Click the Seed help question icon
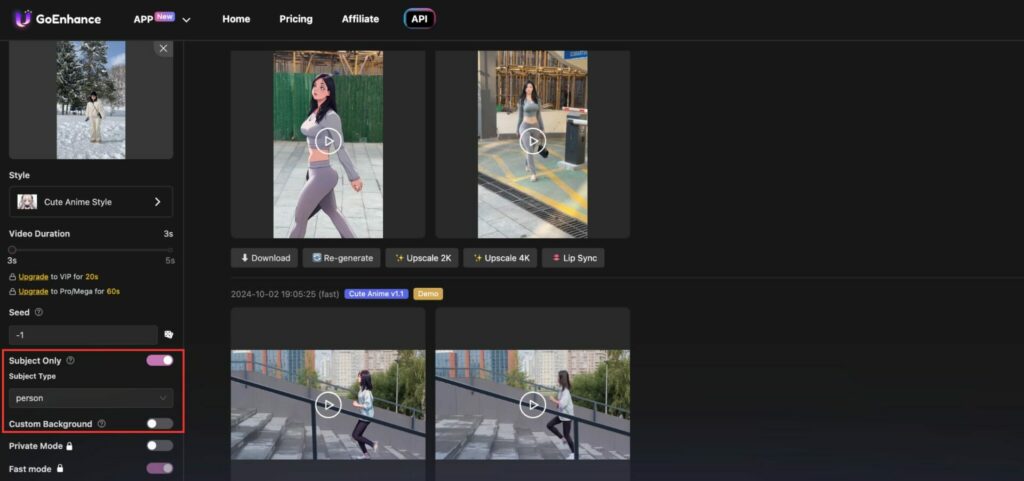This screenshot has width=1024, height=481. (39, 312)
